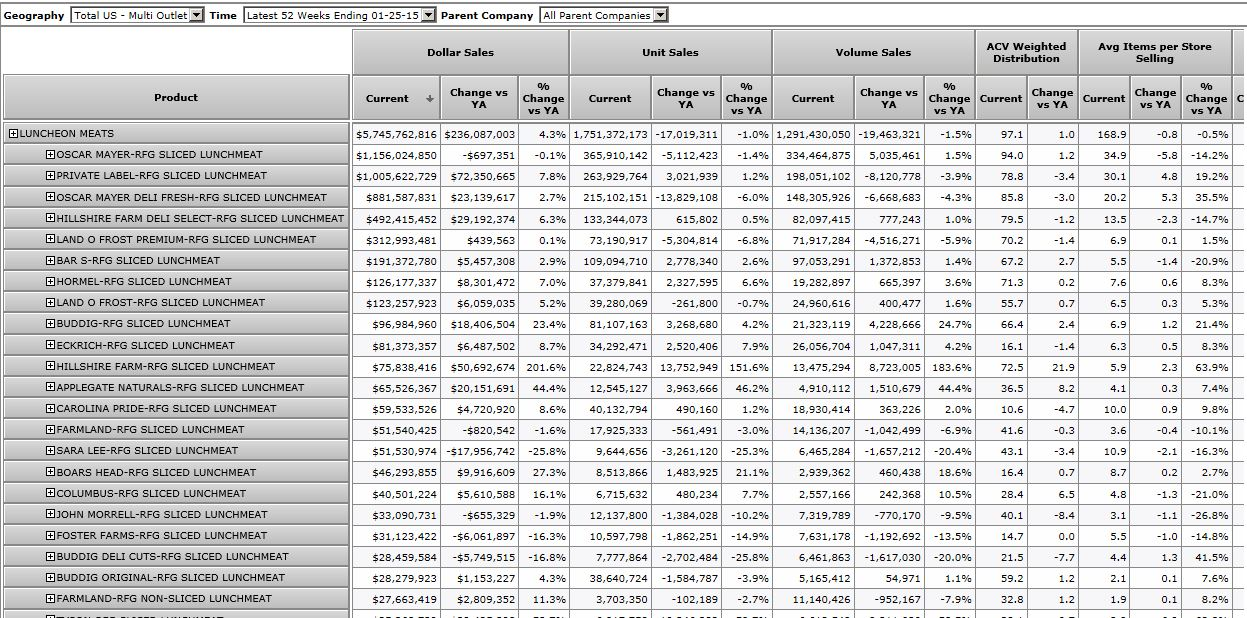Open the Time period dropdown

pos(429,15)
